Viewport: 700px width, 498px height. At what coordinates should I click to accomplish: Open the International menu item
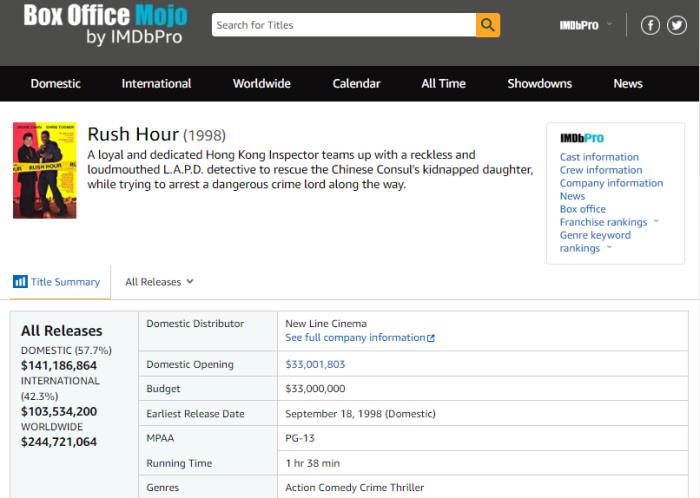point(156,84)
